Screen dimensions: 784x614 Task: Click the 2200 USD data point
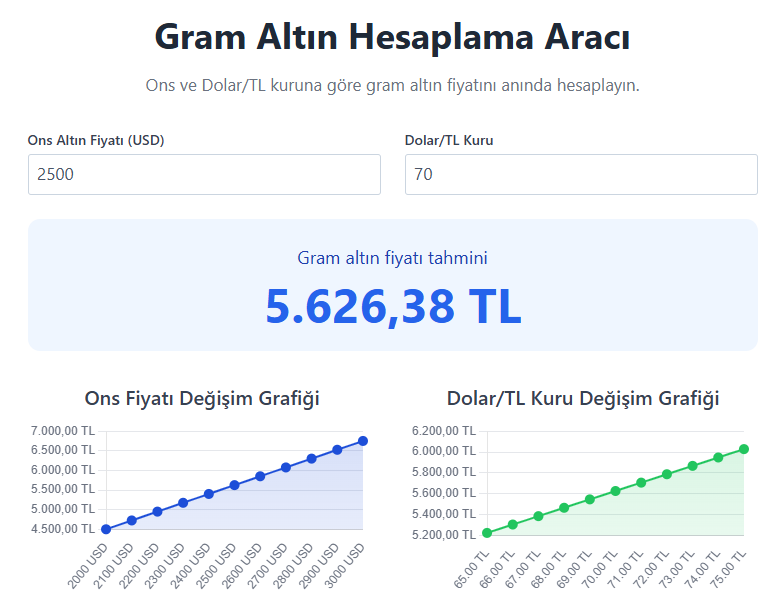157,511
